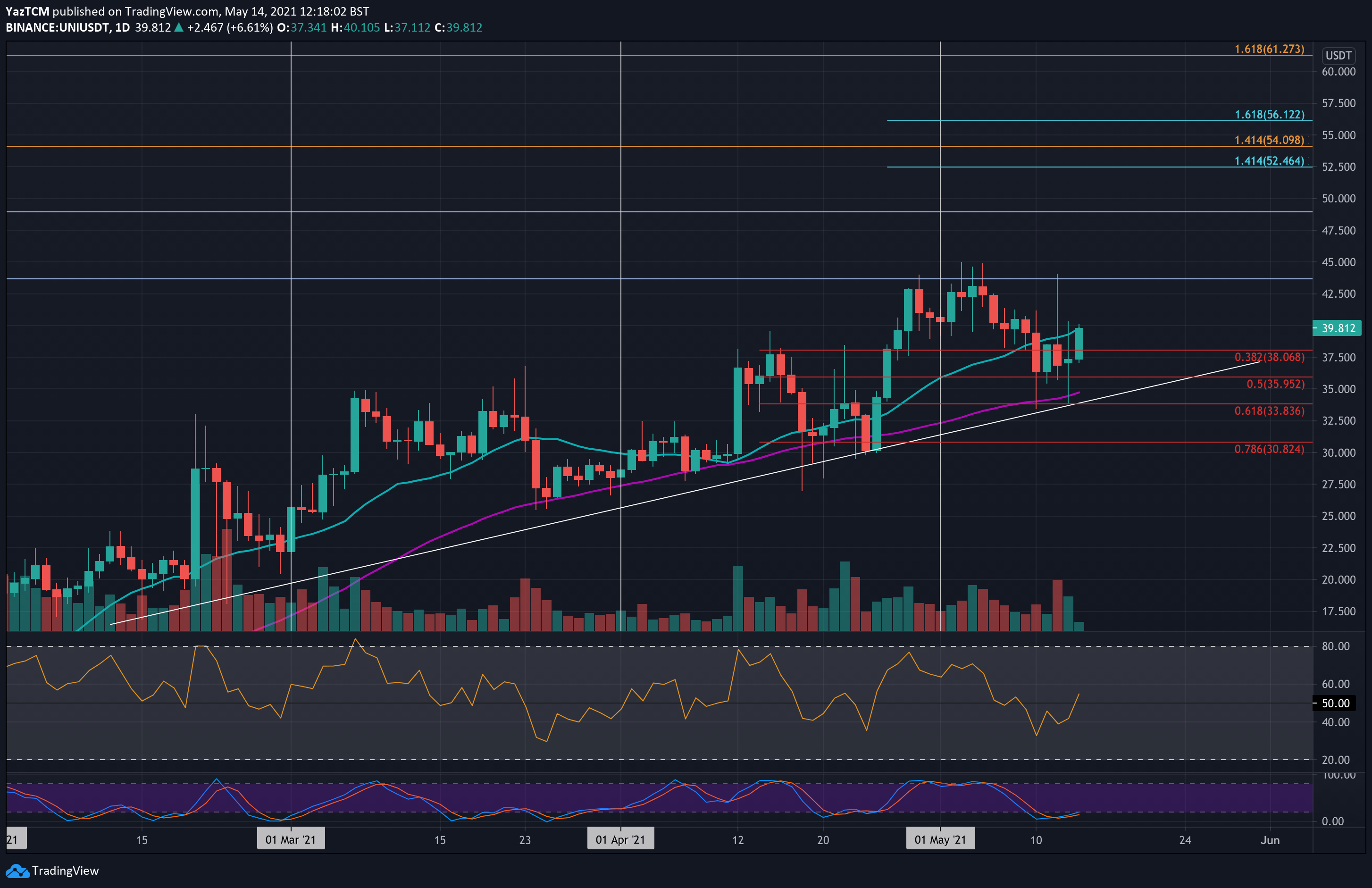
Task: Click the BINANCE:UNIUSDT symbol title
Action: (58, 27)
